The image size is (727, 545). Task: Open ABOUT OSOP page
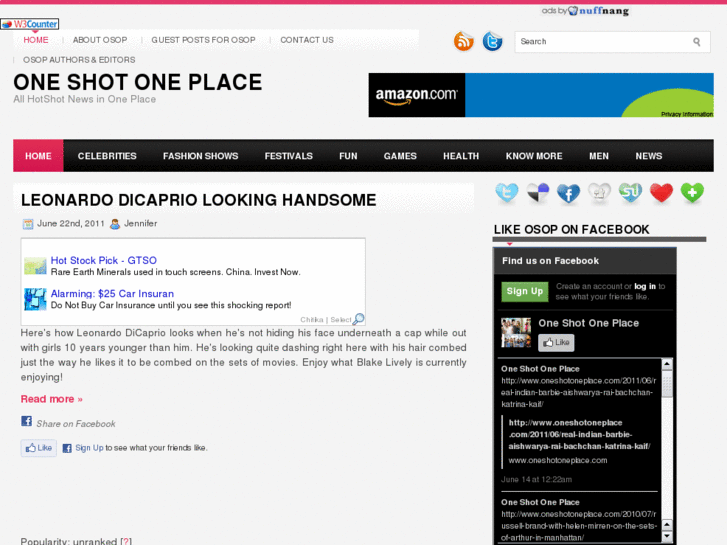coord(100,40)
